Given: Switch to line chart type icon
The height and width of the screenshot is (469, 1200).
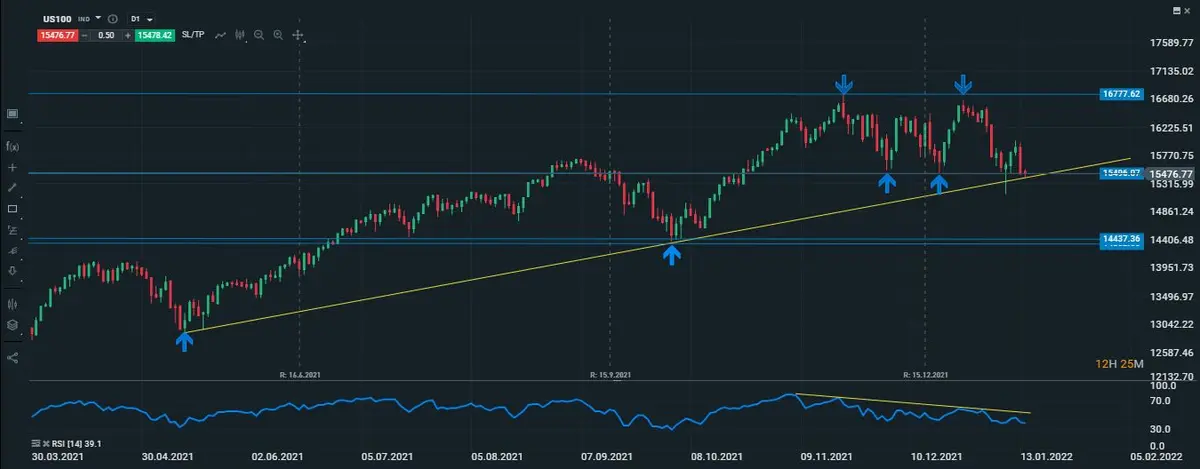Looking at the screenshot, I should point(219,35).
